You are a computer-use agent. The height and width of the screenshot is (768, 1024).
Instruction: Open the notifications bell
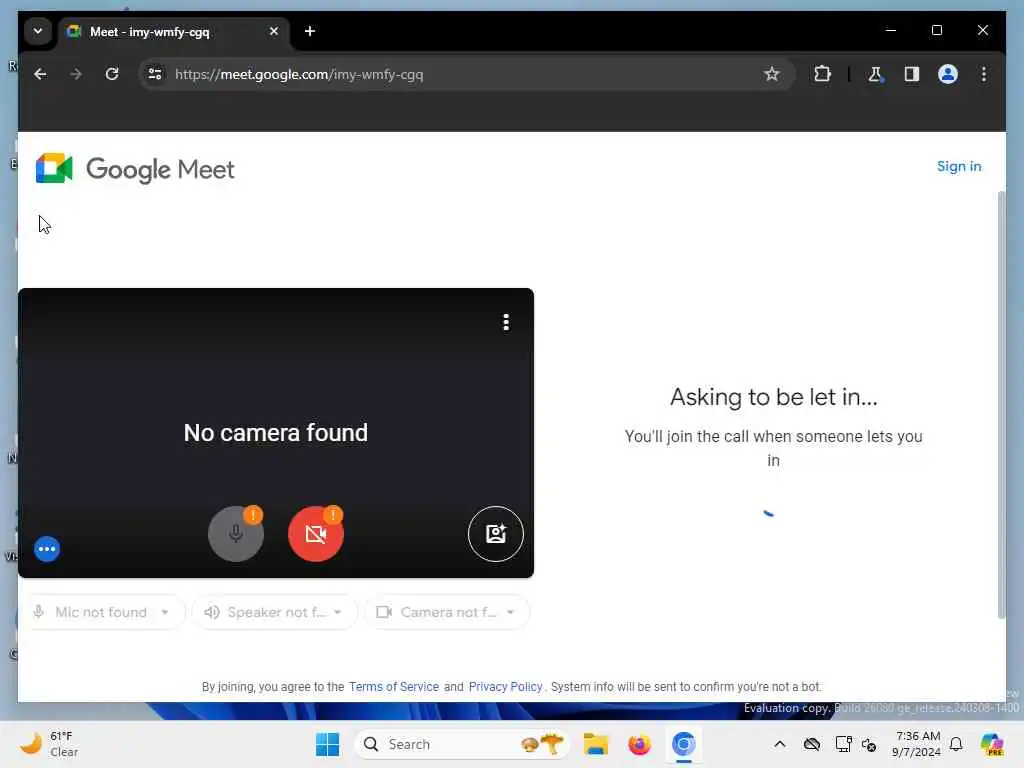click(956, 744)
